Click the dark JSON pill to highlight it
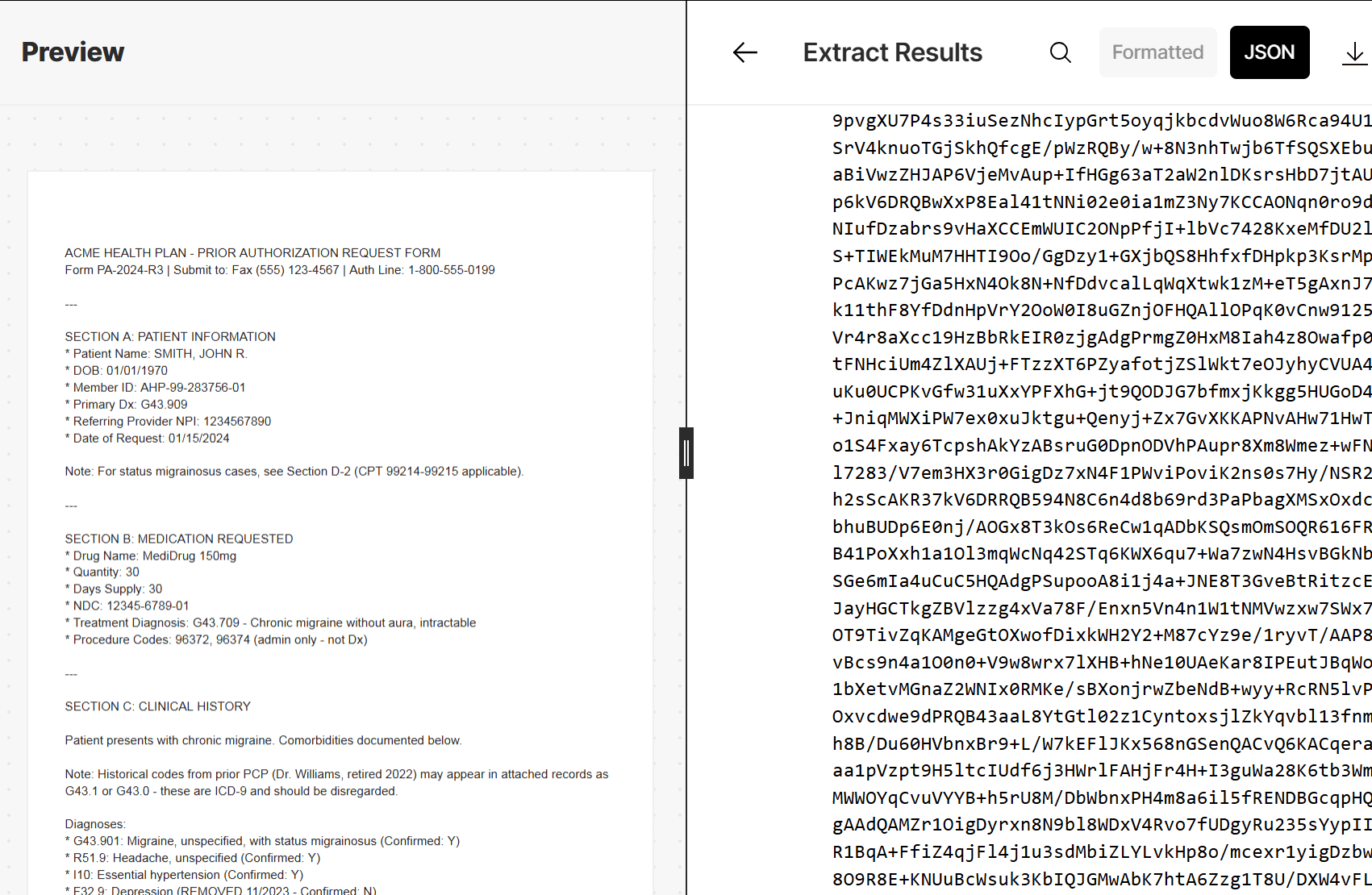This screenshot has width=1372, height=895. click(x=1269, y=52)
